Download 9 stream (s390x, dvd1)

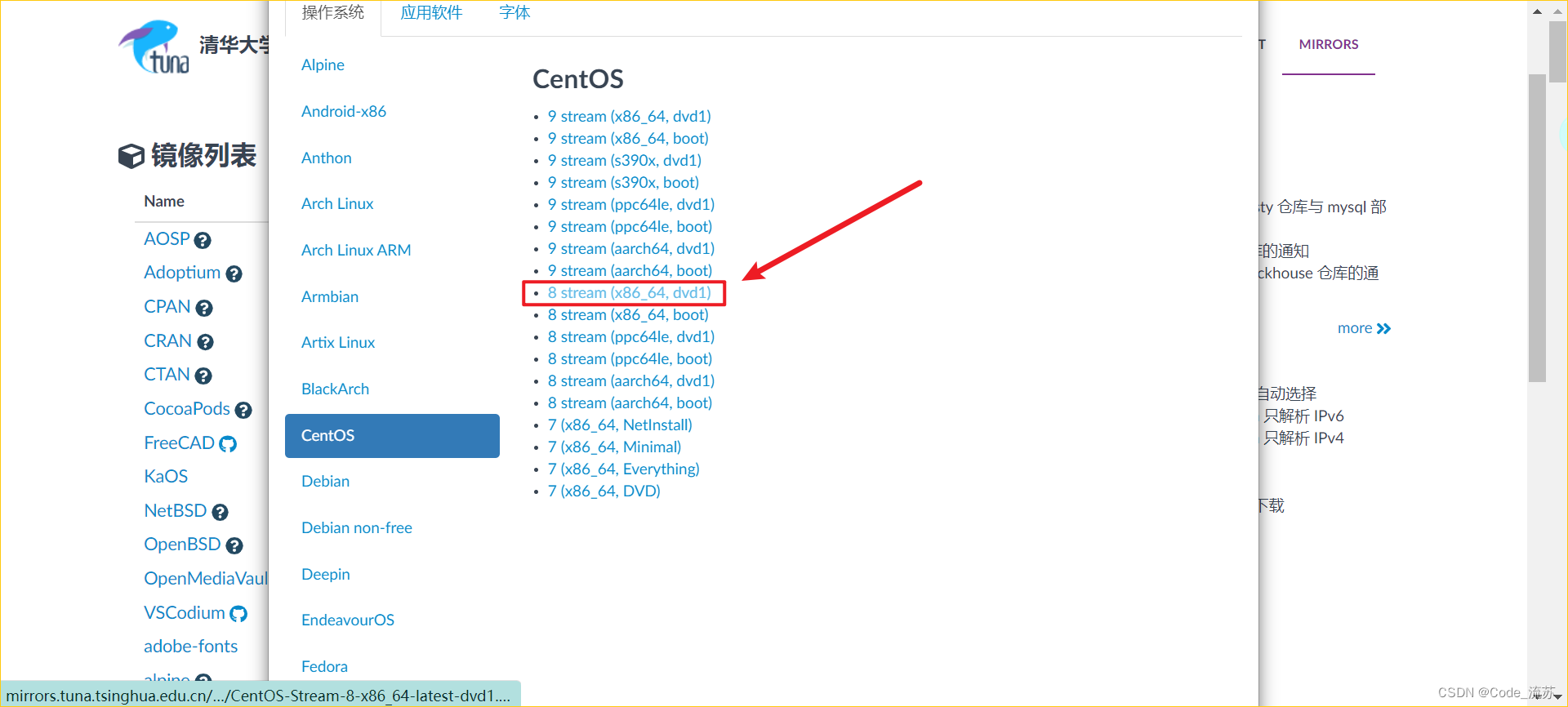(625, 161)
